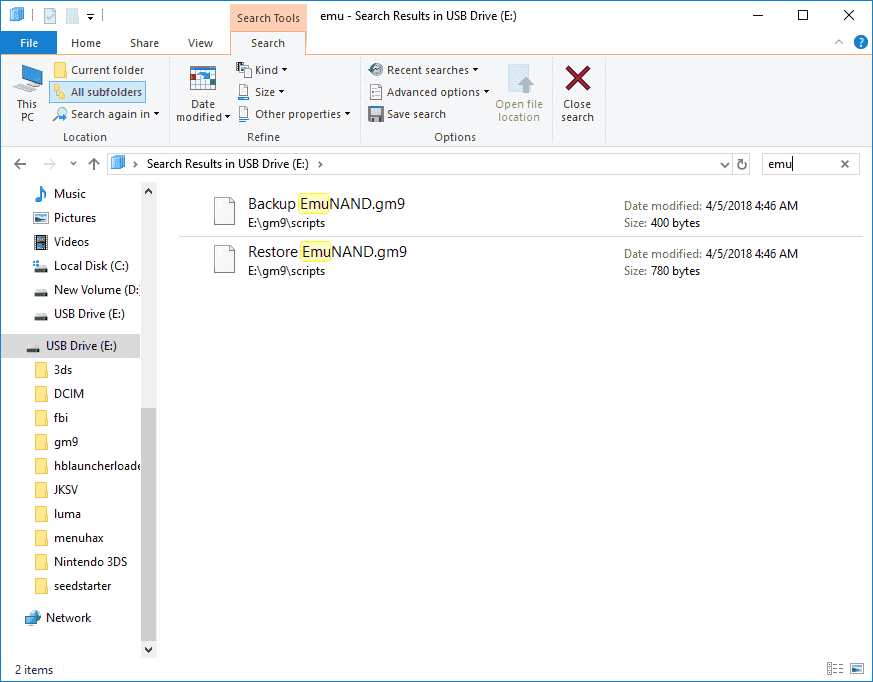Open the Kind filter dropdown

pyautogui.click(x=262, y=70)
